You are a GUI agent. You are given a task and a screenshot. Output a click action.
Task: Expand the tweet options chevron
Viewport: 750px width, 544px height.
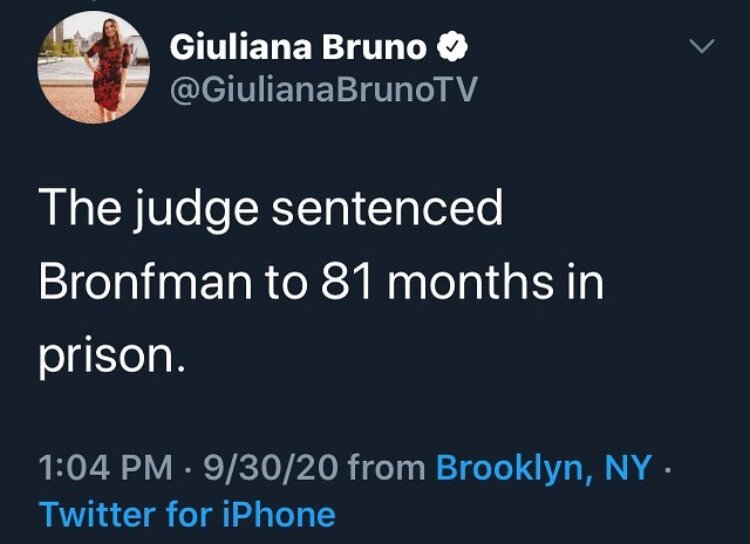[704, 47]
